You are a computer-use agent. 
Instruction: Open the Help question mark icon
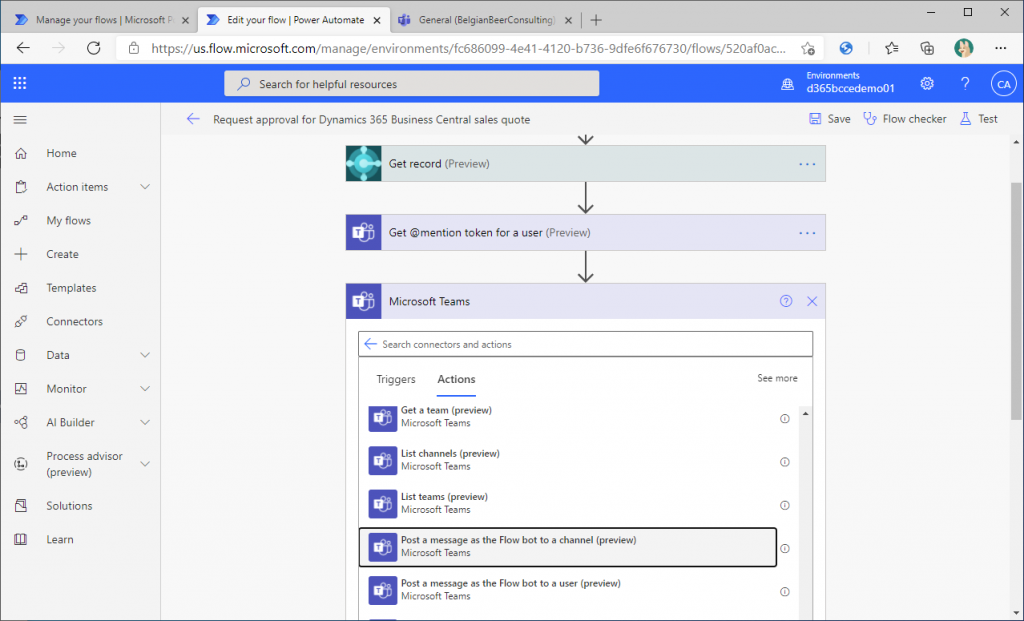pos(965,84)
